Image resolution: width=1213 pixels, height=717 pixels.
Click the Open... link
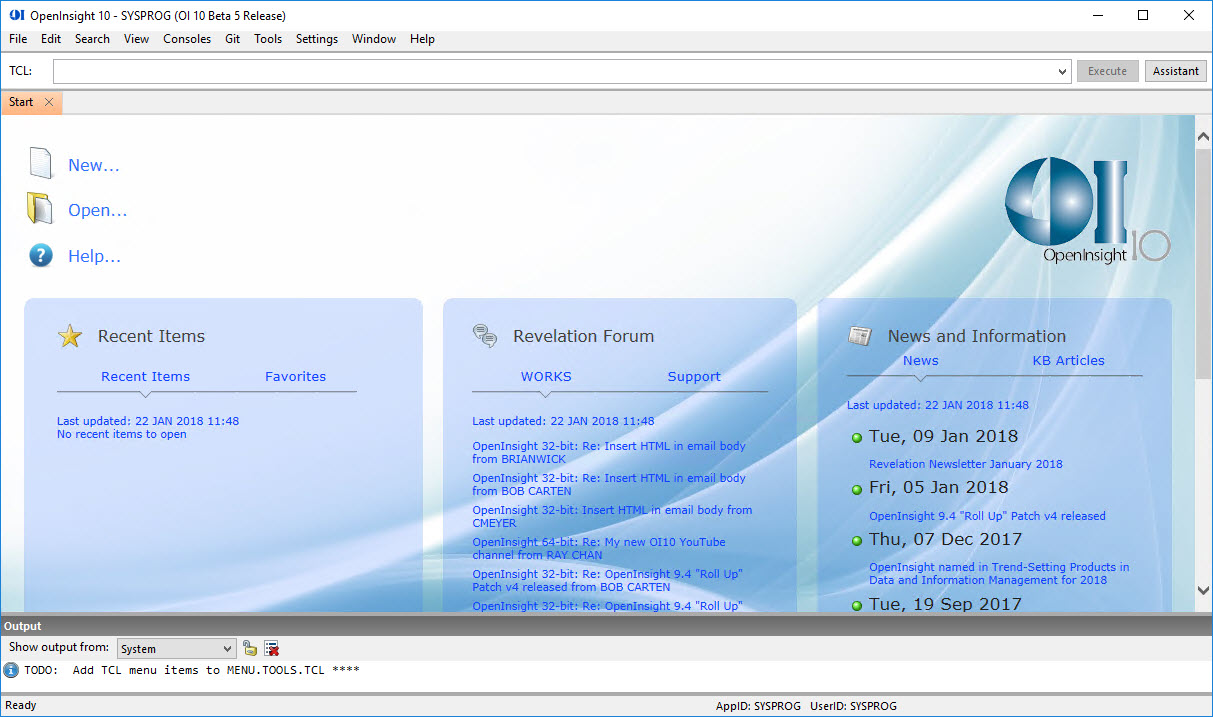coord(98,211)
